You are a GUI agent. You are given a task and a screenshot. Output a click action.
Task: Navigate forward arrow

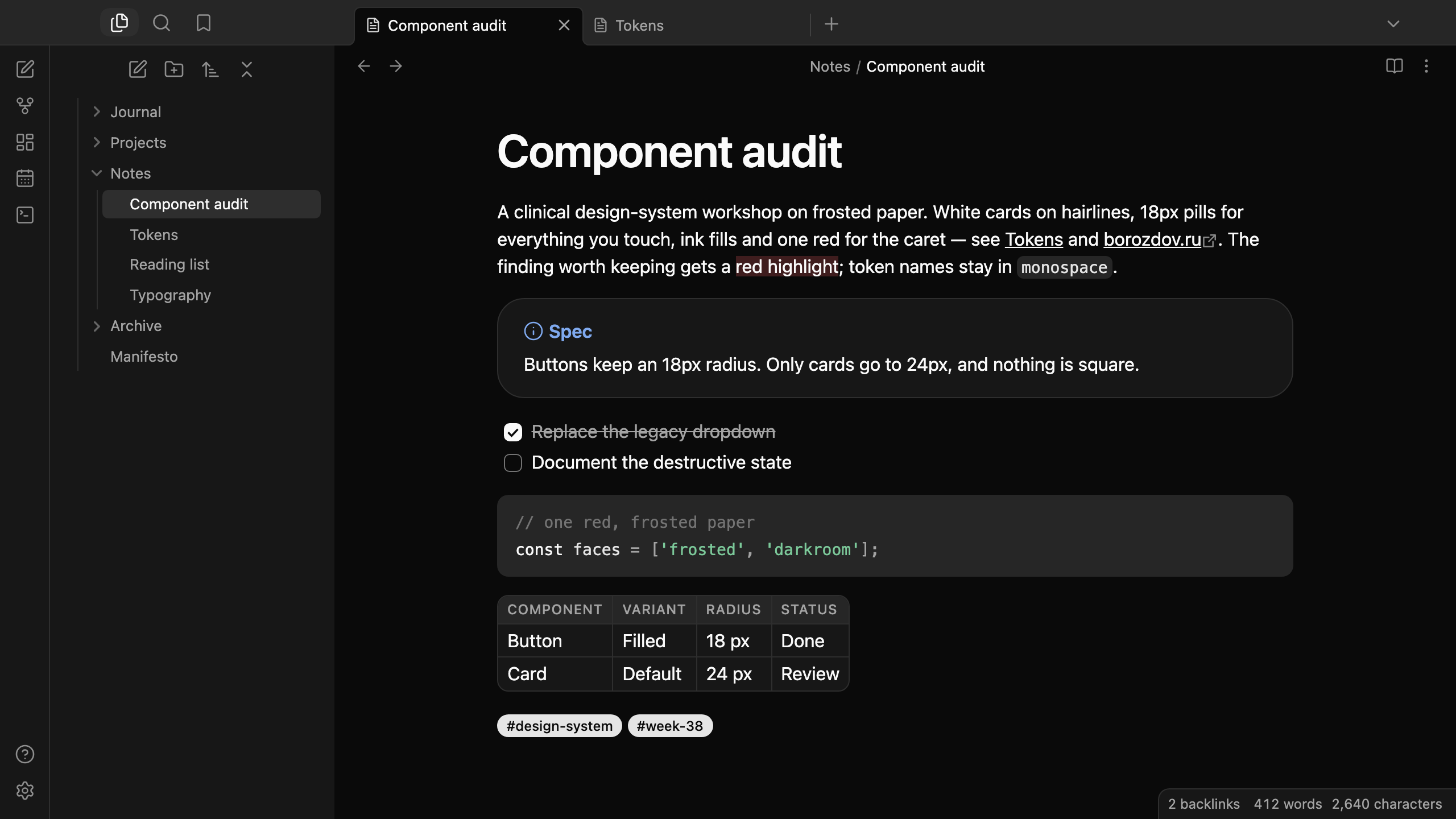tap(396, 66)
